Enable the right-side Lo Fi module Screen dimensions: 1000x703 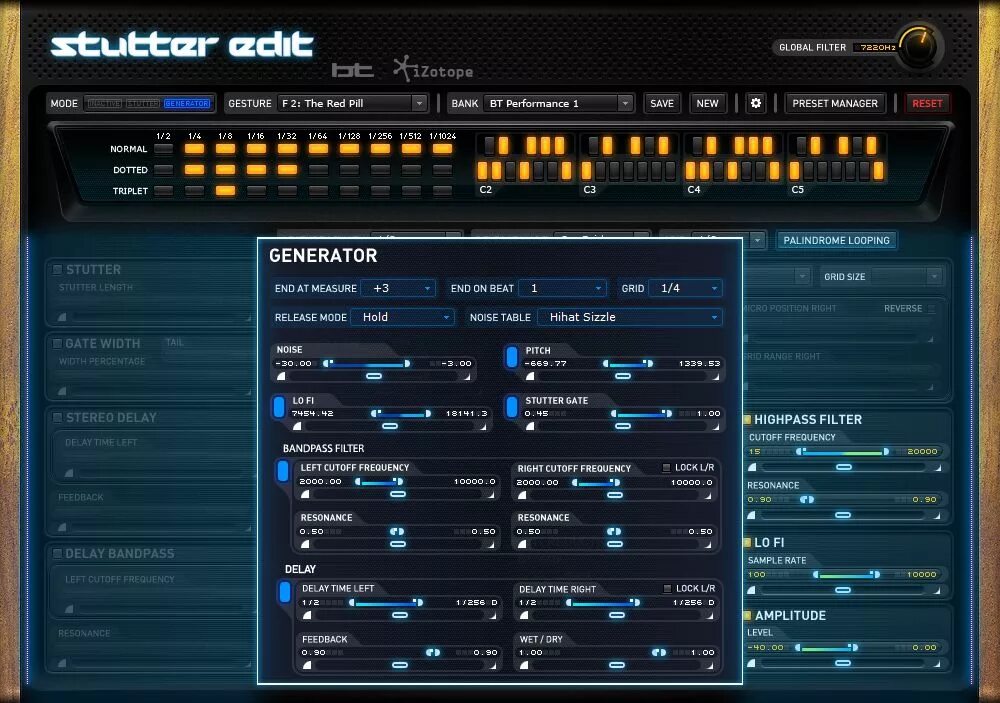(x=747, y=542)
